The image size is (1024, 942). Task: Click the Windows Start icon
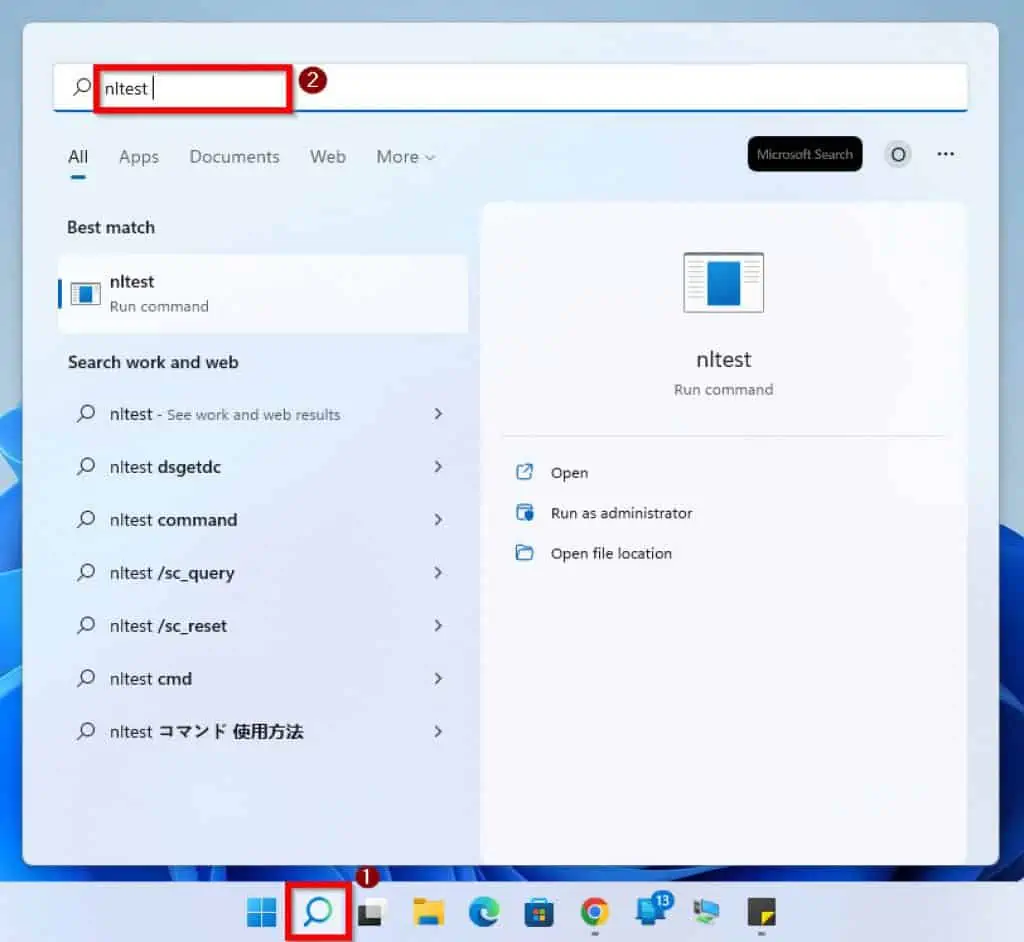click(260, 911)
